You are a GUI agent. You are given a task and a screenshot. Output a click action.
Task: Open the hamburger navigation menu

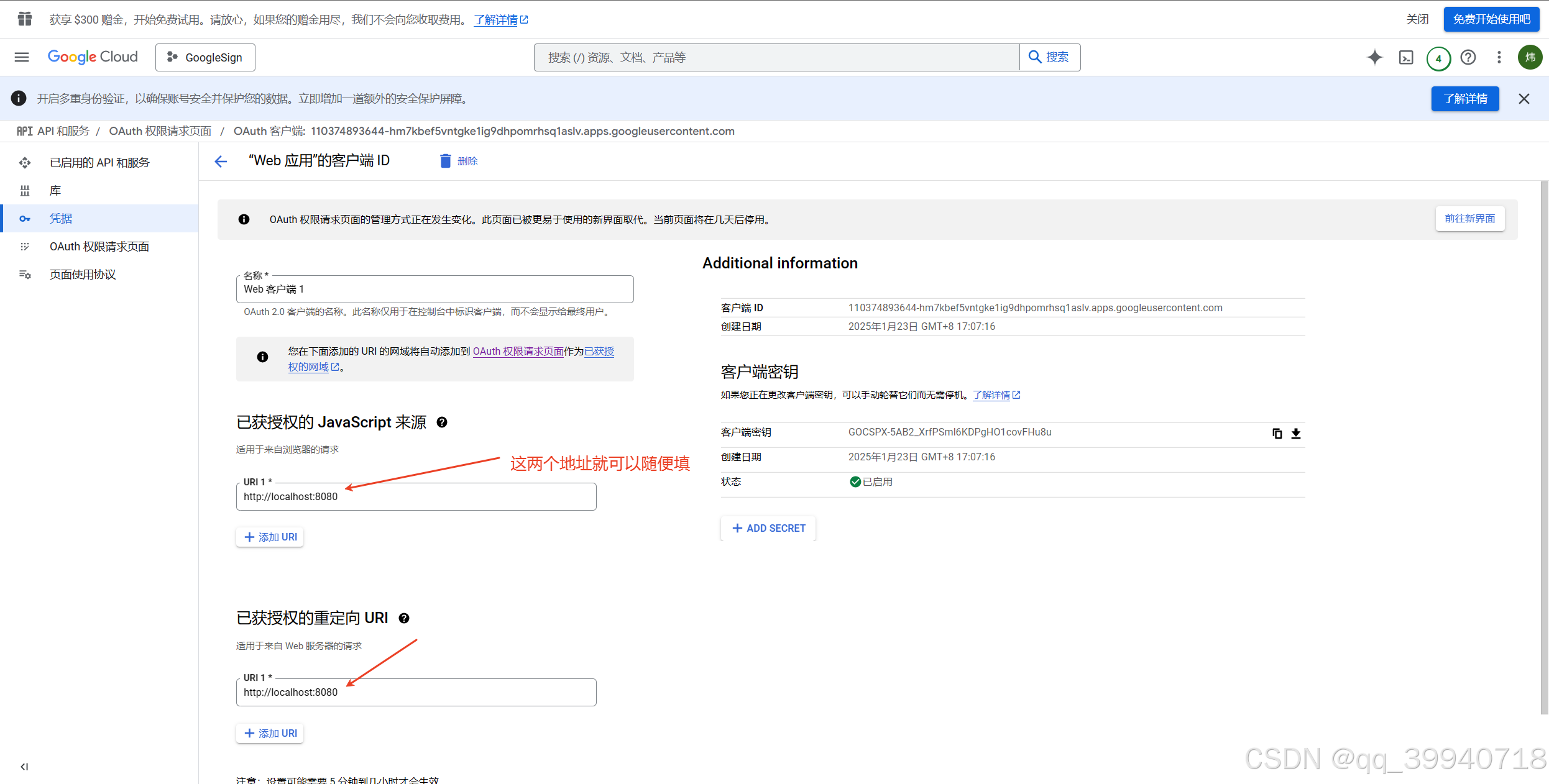tap(22, 57)
